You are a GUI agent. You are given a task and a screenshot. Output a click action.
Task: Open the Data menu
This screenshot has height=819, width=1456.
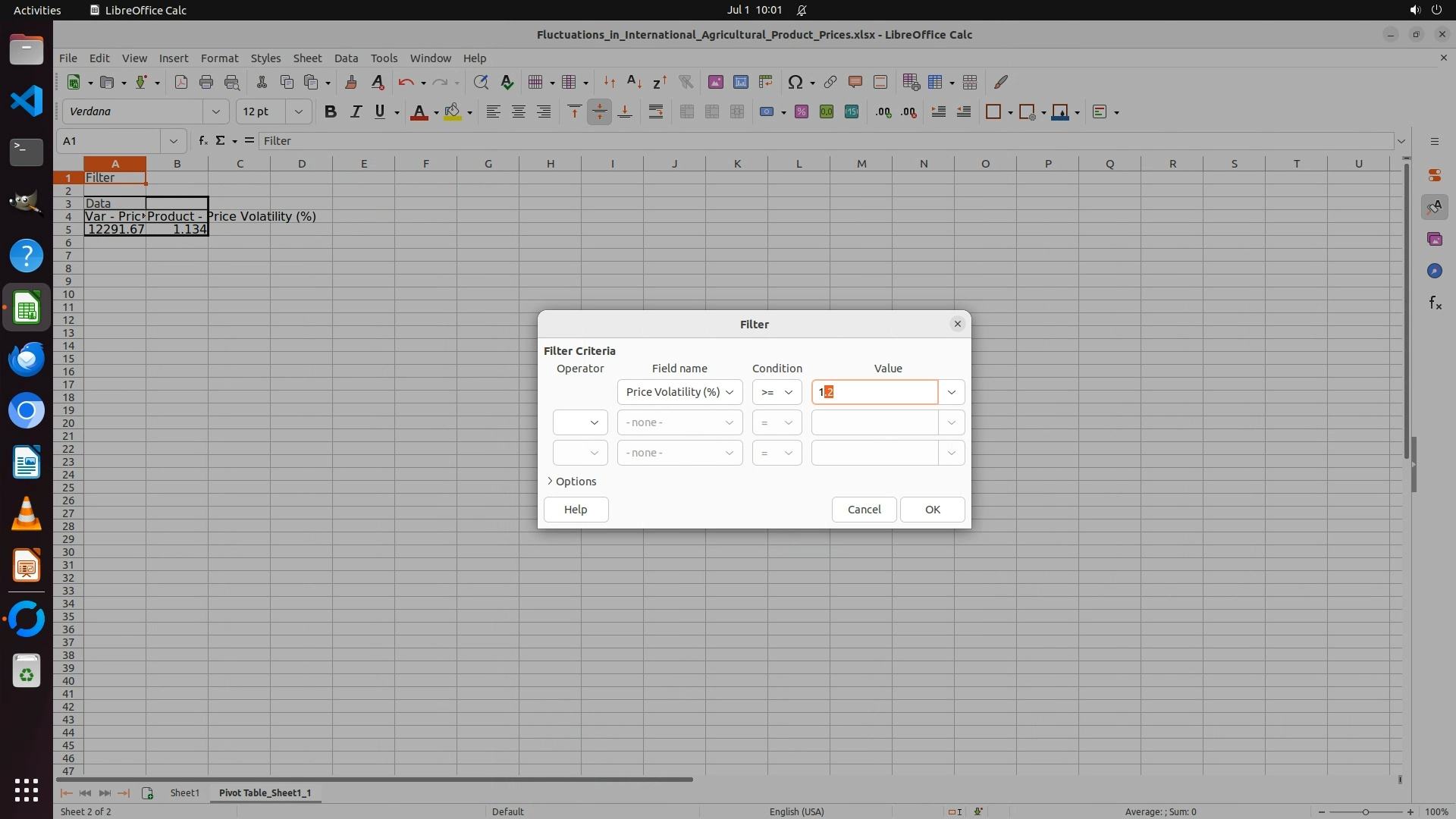tap(346, 58)
